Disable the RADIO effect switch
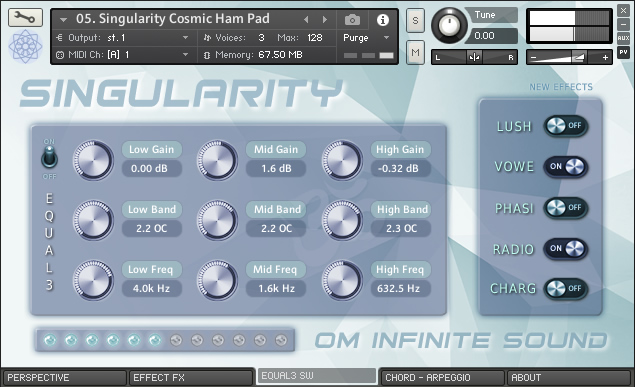Viewport: 635px width, 387px height. (x=565, y=249)
